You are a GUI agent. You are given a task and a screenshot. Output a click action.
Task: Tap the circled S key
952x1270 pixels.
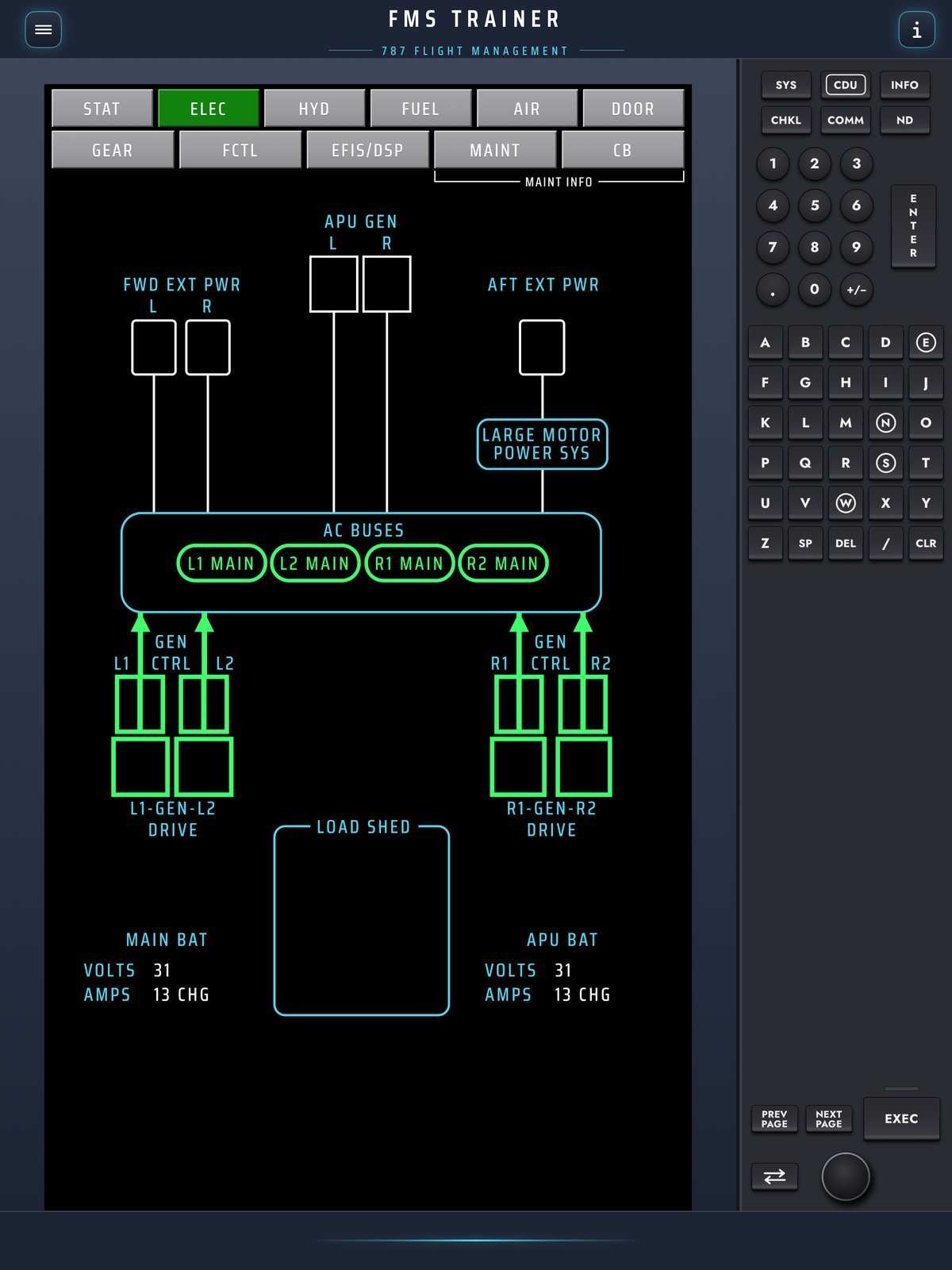pyautogui.click(x=885, y=463)
